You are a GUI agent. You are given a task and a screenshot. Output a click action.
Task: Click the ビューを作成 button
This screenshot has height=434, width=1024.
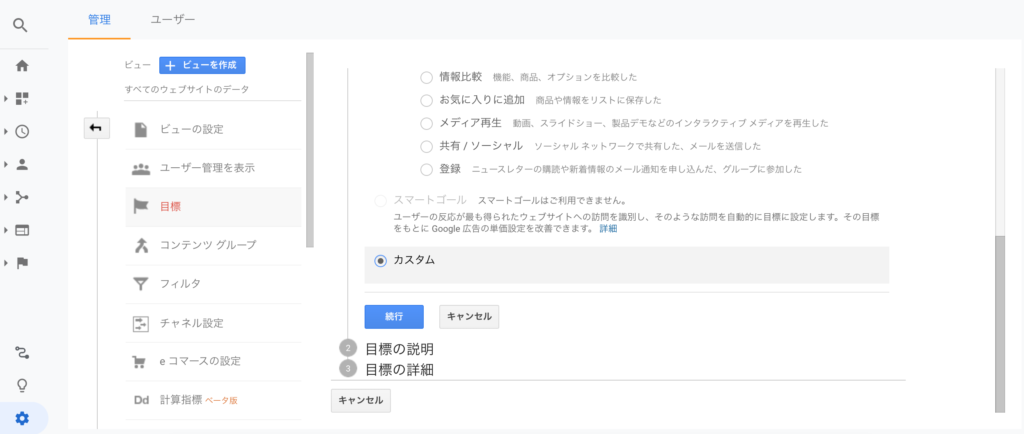click(x=202, y=65)
